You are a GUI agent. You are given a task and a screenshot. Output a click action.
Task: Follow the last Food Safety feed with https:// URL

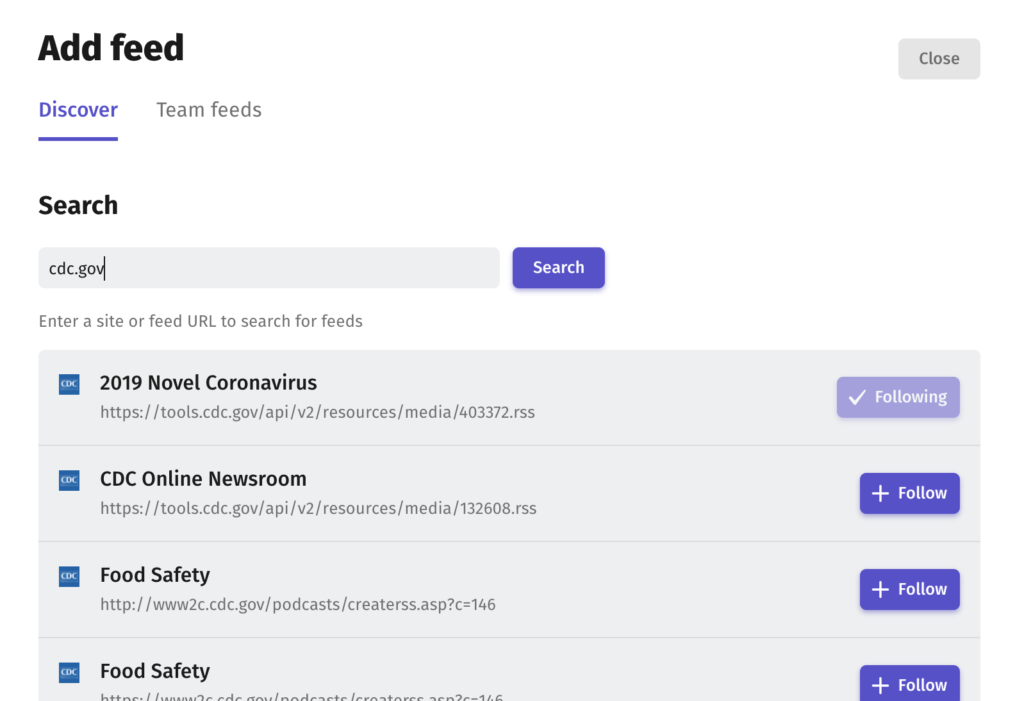(x=910, y=683)
